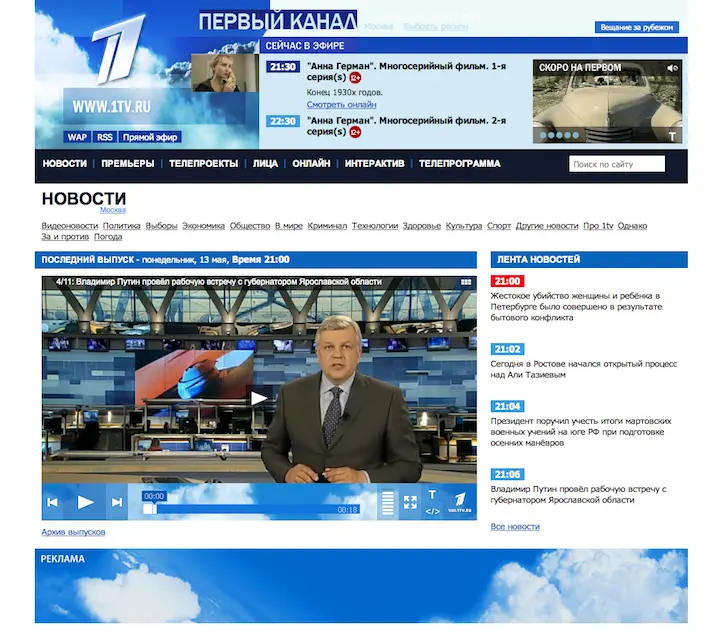Click the video progress bar
720x639 pixels.
252,509
